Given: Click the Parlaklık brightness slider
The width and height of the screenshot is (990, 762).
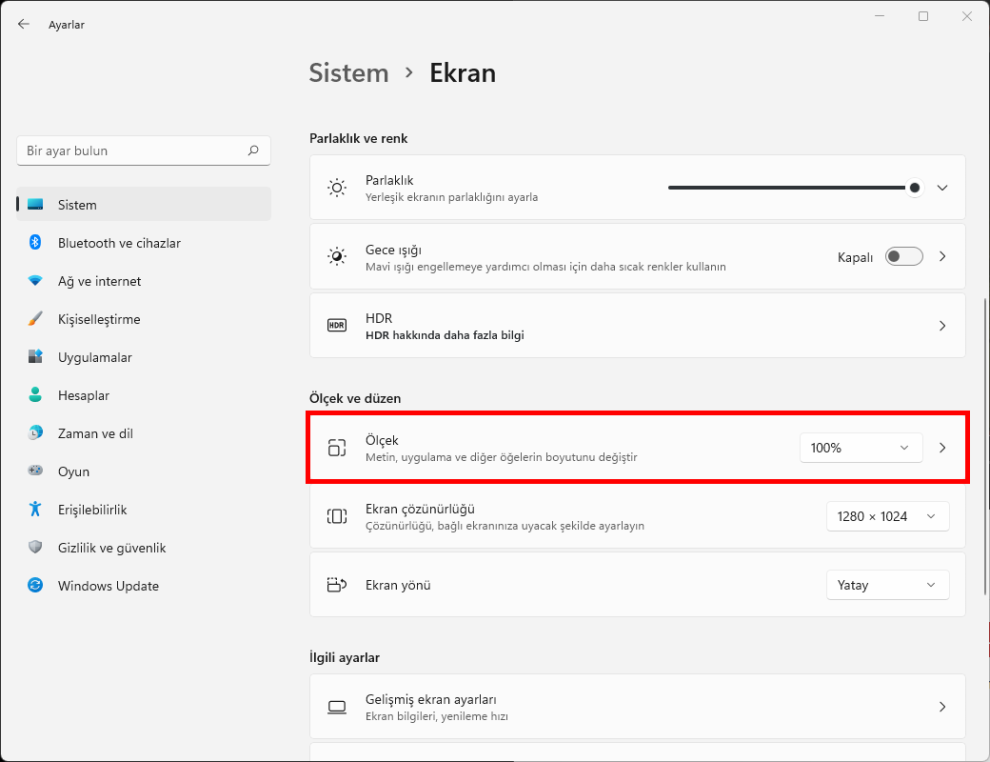Looking at the screenshot, I should coord(790,188).
